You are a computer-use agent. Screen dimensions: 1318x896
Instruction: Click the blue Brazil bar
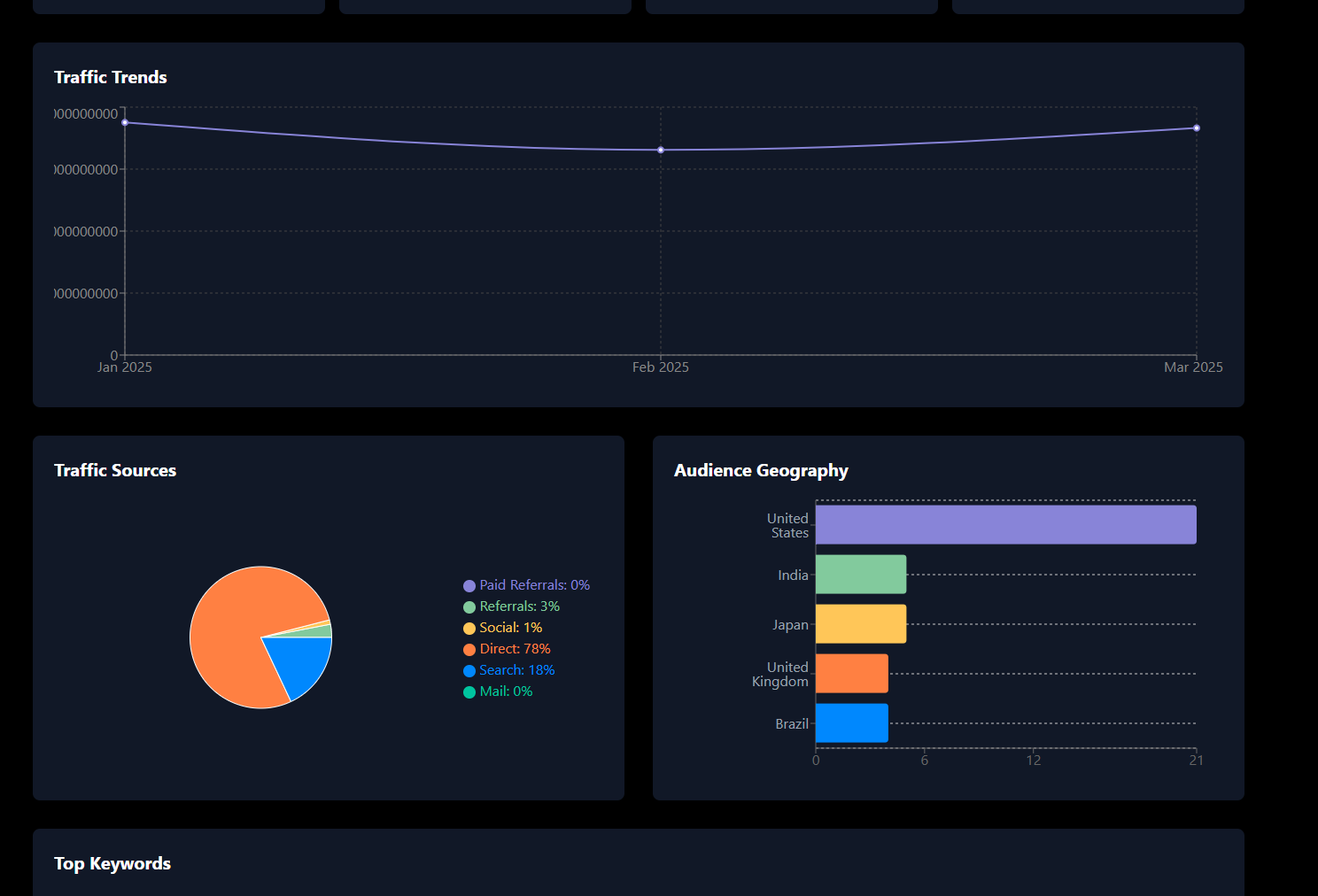852,723
